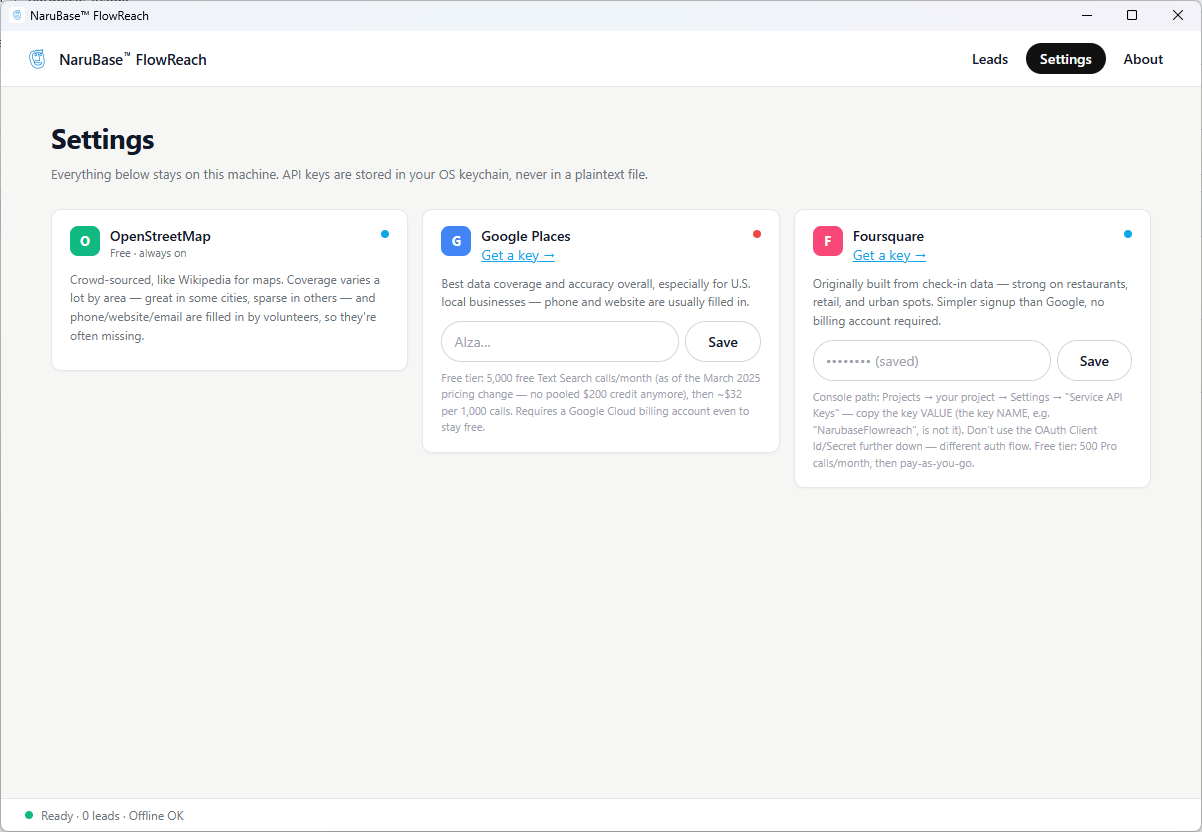1202x832 pixels.
Task: Focus the Foursquare saved key field
Action: pos(932,361)
